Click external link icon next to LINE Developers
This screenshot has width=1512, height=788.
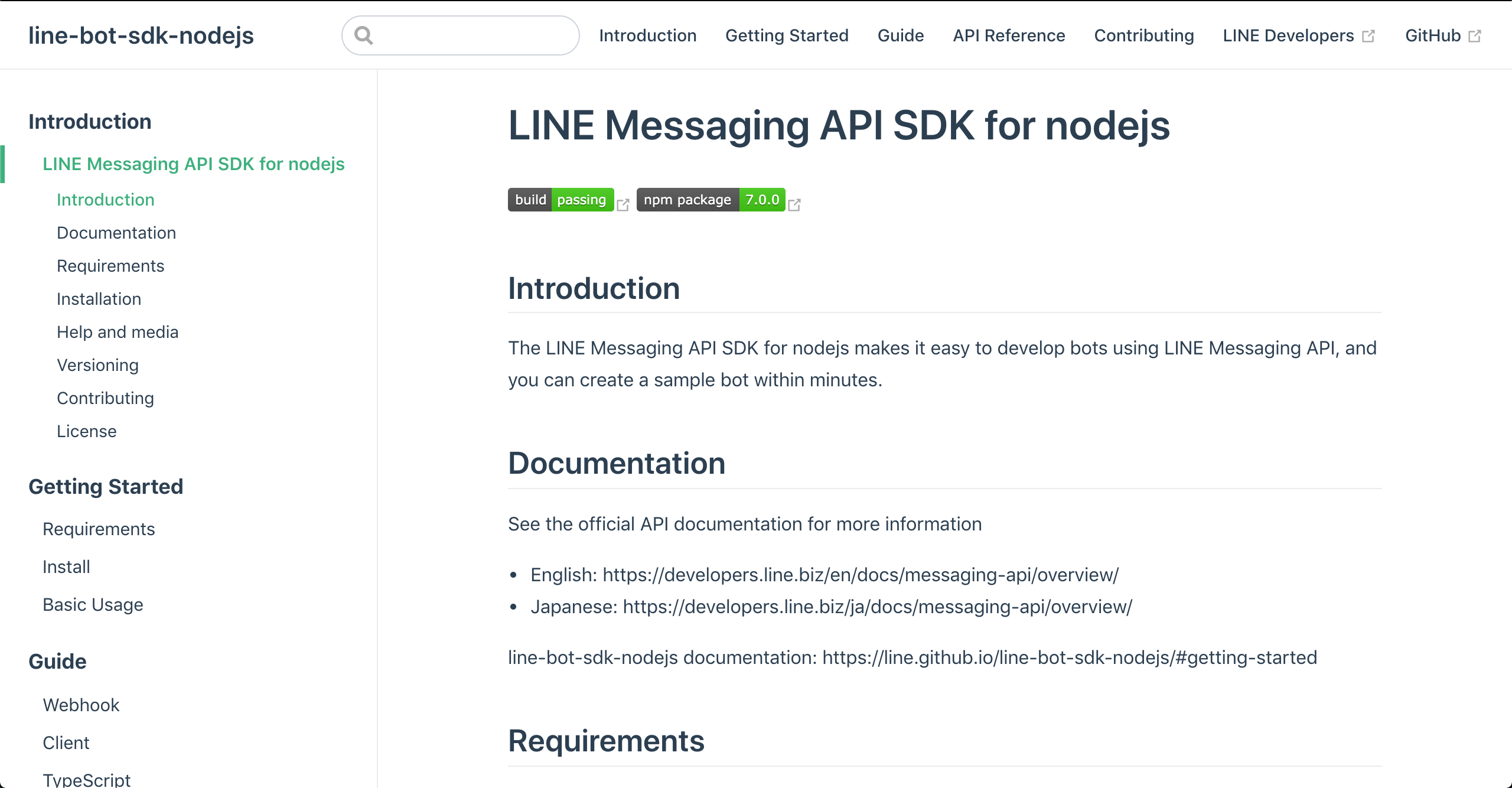coord(1368,36)
